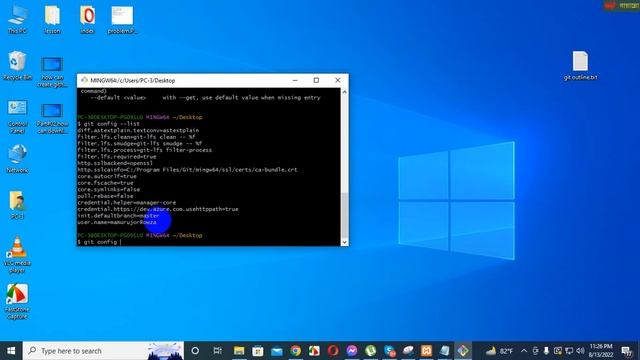Open Task View on taskbar

point(218,351)
